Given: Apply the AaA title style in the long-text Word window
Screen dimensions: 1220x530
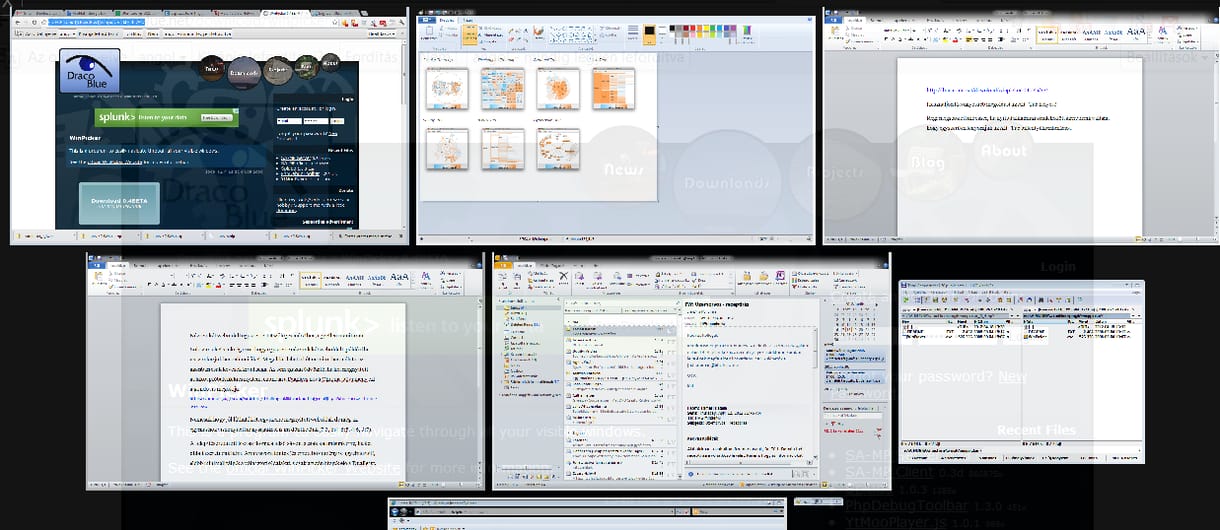Looking at the screenshot, I should coord(400,278).
